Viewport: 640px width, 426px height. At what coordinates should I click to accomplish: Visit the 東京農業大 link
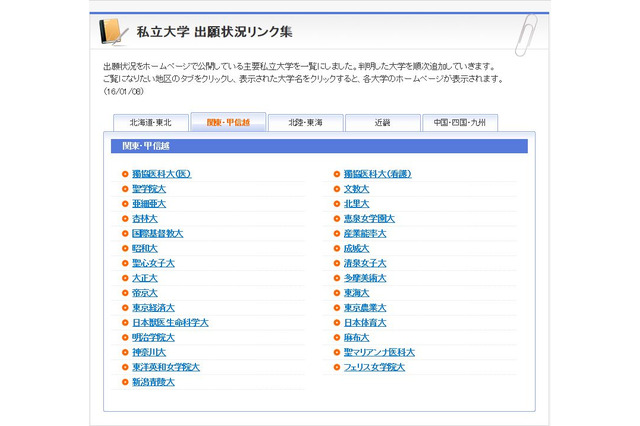point(365,308)
